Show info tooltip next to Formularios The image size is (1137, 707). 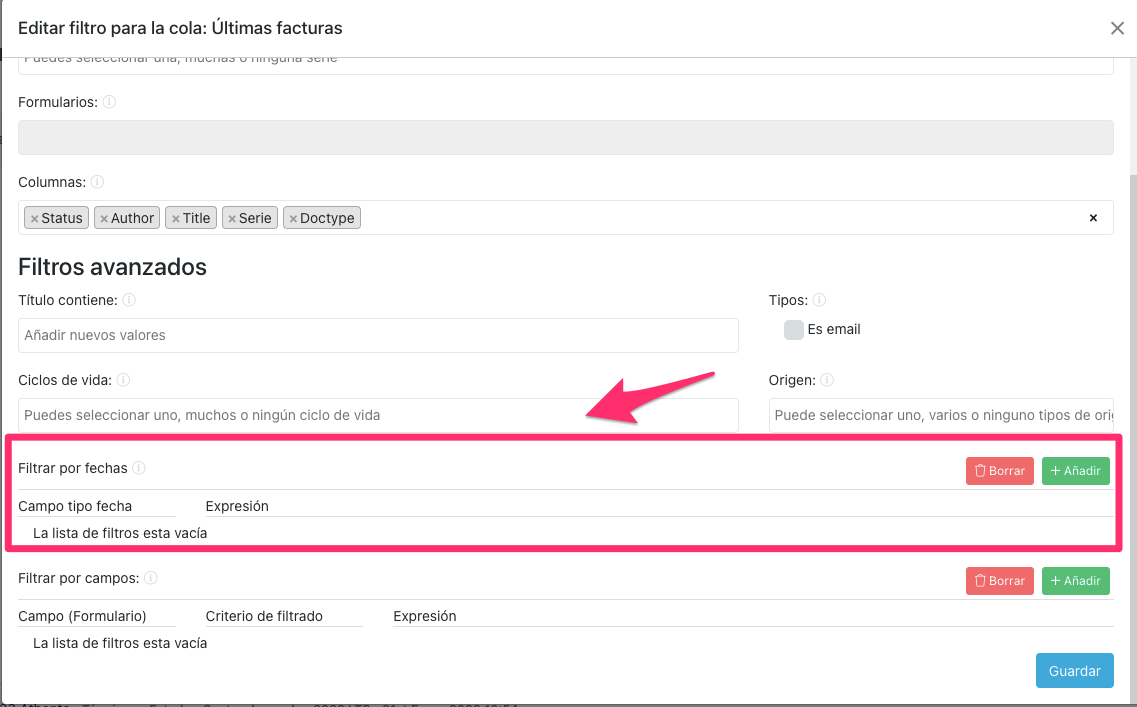coord(110,102)
